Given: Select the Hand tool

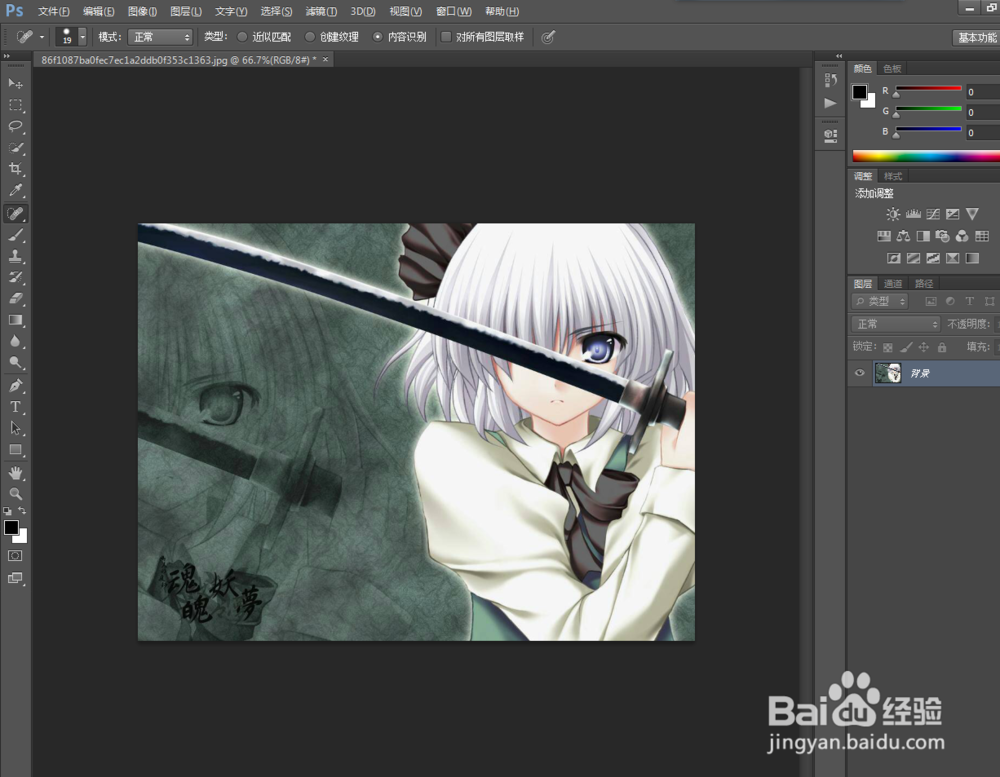Looking at the screenshot, I should (15, 473).
